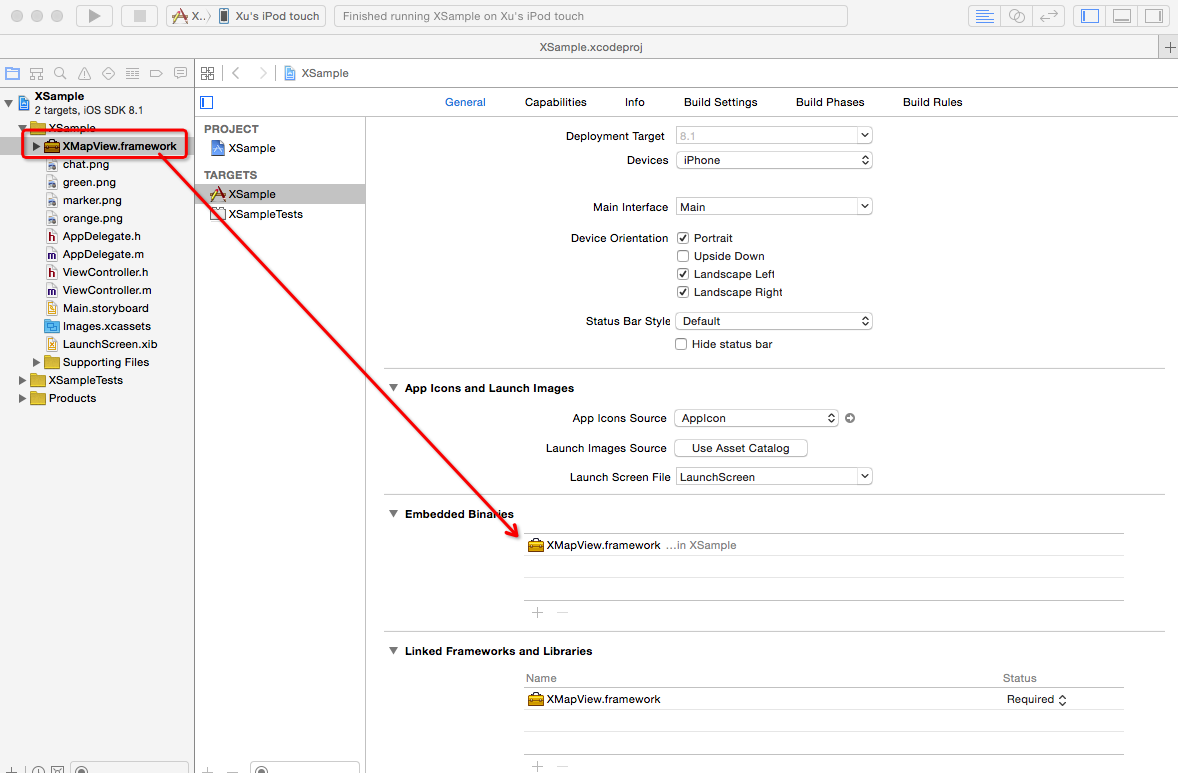This screenshot has width=1178, height=773.
Task: Open the Search navigator magnifier icon
Action: click(x=60, y=73)
